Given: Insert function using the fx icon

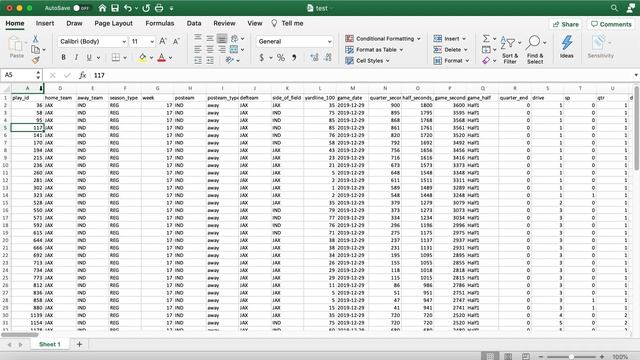Looking at the screenshot, I should (82, 75).
